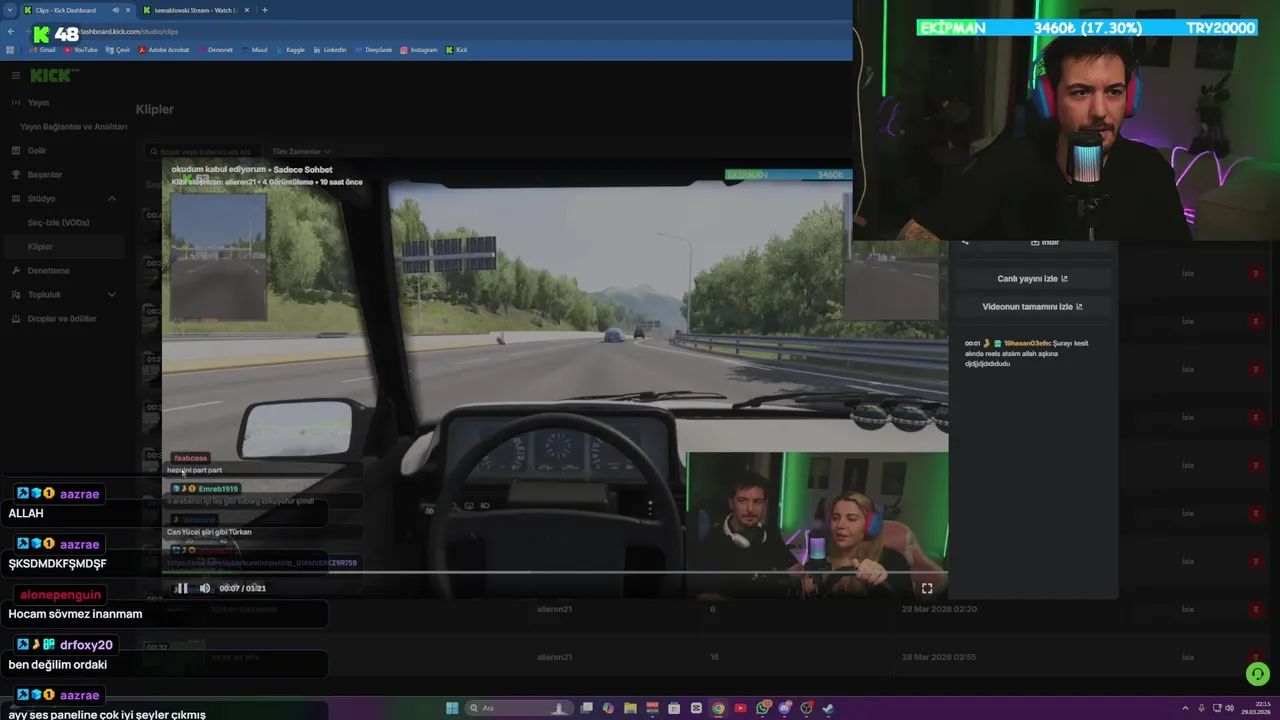Click the dashboard.kick.com address bar
The width and height of the screenshot is (1280, 720).
point(440,32)
